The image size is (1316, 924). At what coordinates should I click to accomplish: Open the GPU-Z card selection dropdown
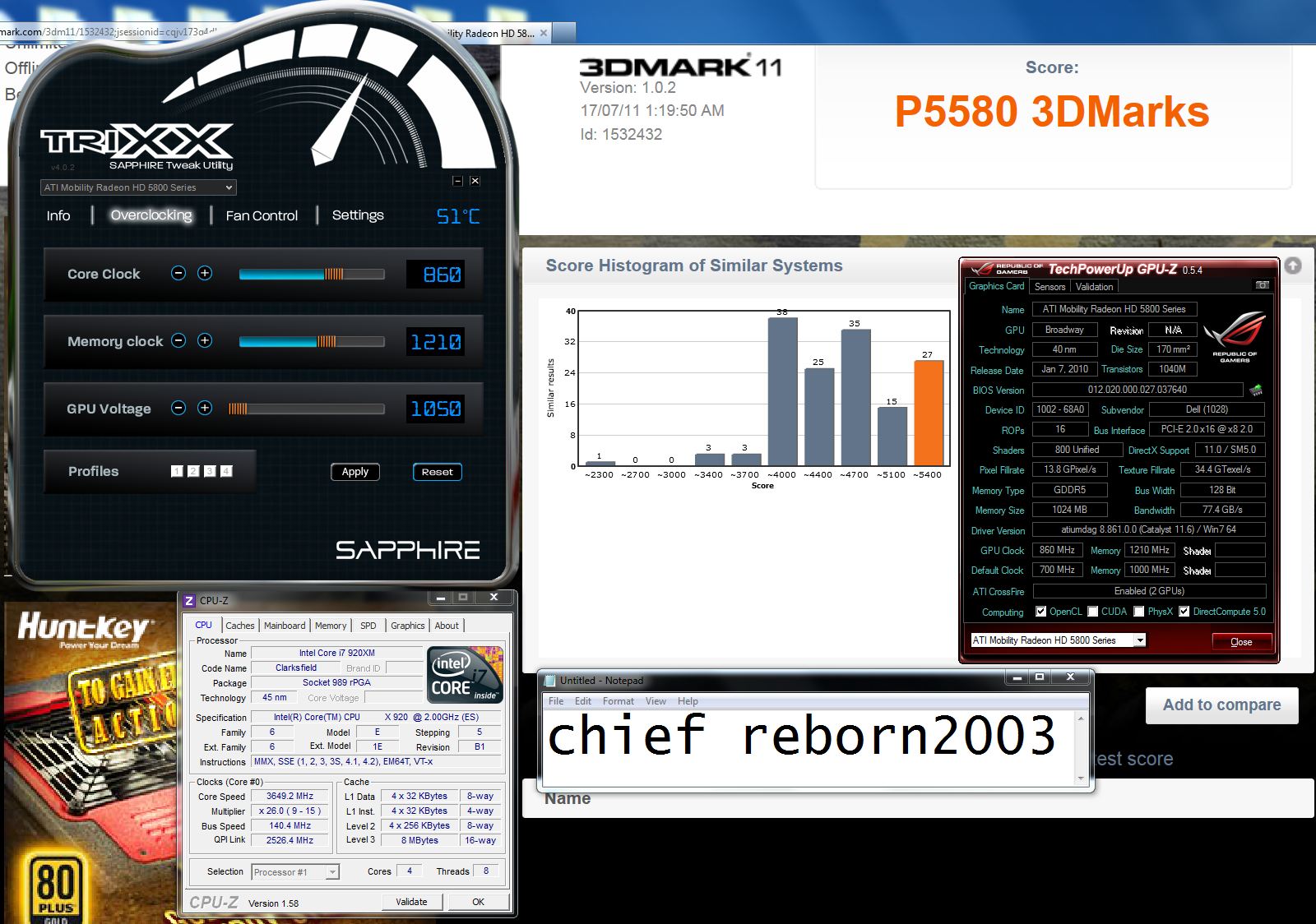pos(1058,640)
